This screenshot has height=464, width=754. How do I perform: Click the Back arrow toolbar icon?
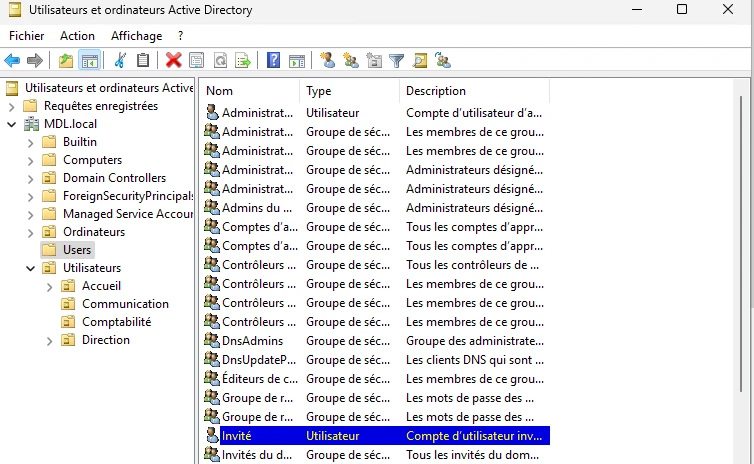click(x=12, y=61)
